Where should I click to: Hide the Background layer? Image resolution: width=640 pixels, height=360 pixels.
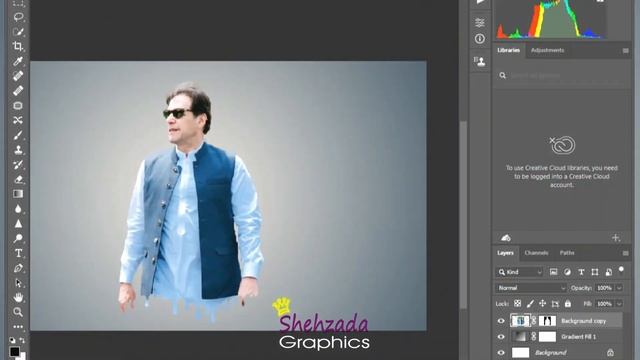coord(501,352)
